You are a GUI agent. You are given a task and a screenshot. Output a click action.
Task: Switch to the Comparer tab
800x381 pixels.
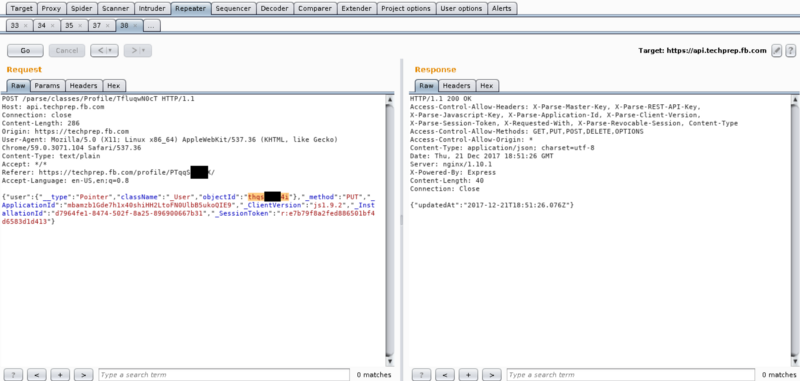click(x=315, y=9)
